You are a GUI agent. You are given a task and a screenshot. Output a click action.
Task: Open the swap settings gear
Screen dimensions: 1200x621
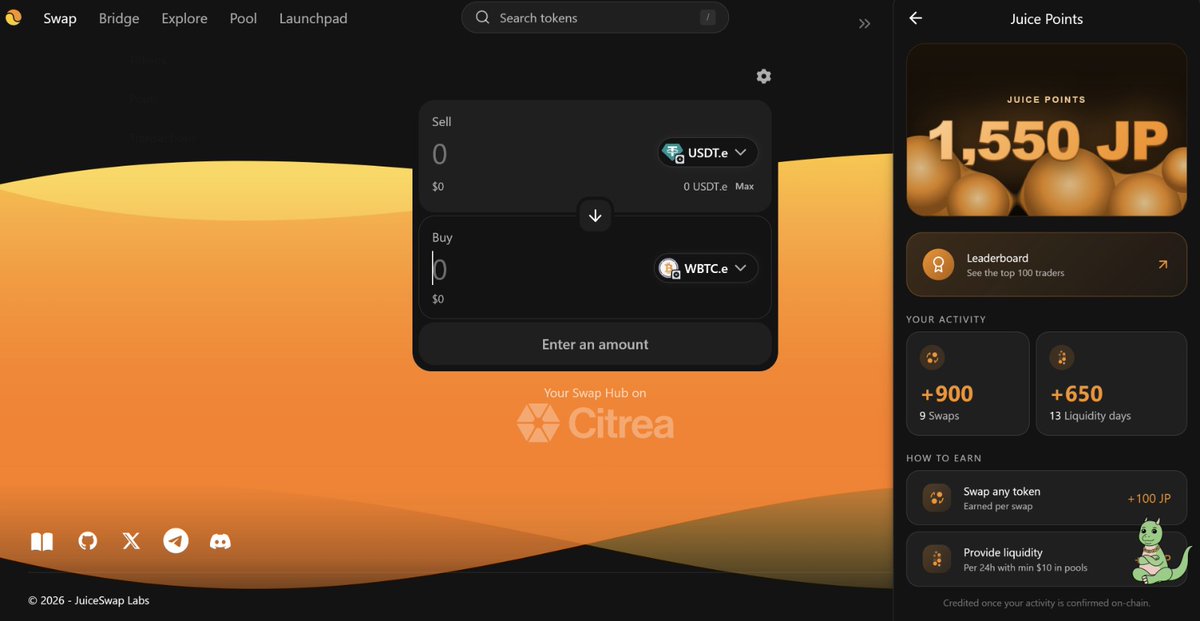(x=764, y=76)
